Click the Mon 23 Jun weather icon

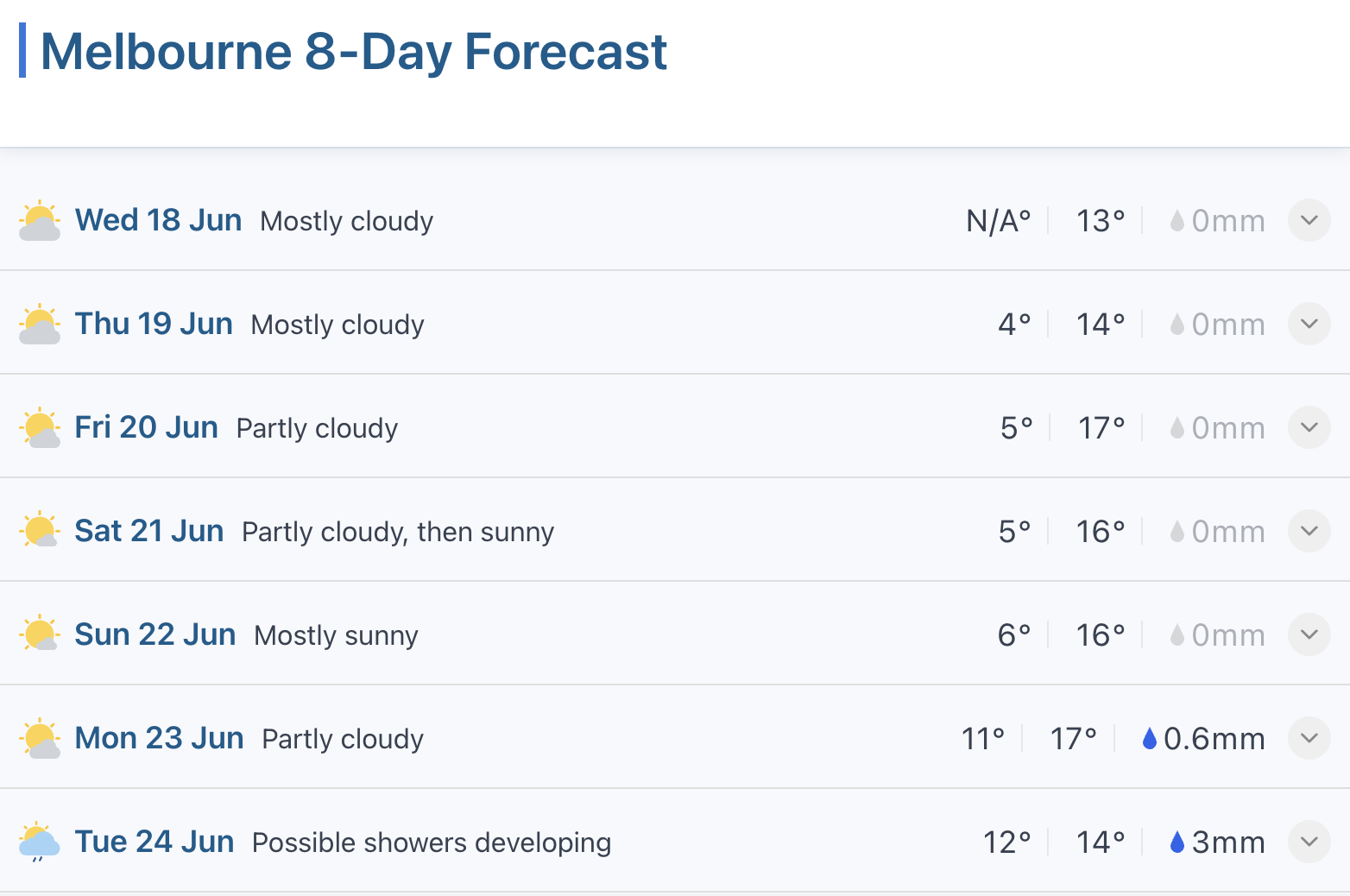point(40,739)
